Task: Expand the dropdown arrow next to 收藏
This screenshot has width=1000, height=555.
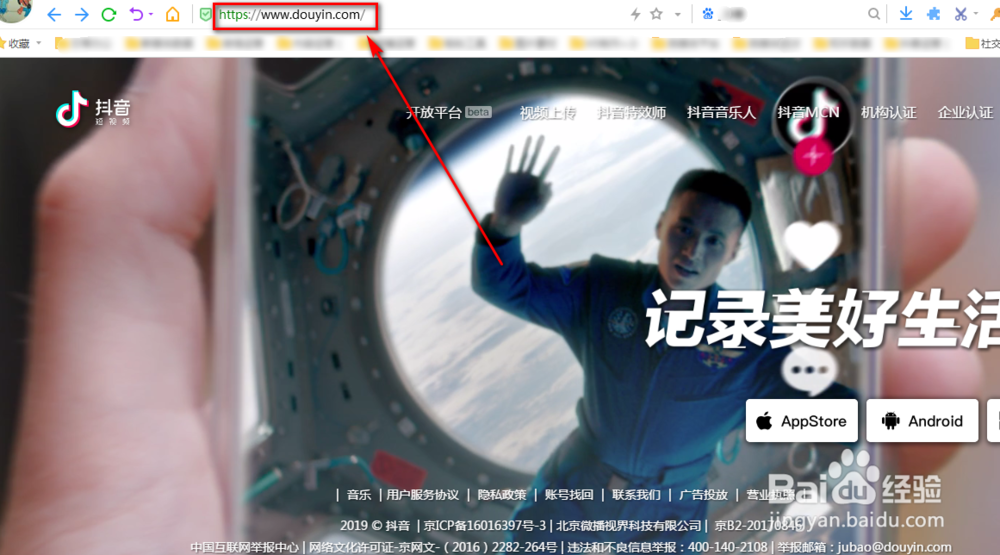Action: (x=39, y=43)
